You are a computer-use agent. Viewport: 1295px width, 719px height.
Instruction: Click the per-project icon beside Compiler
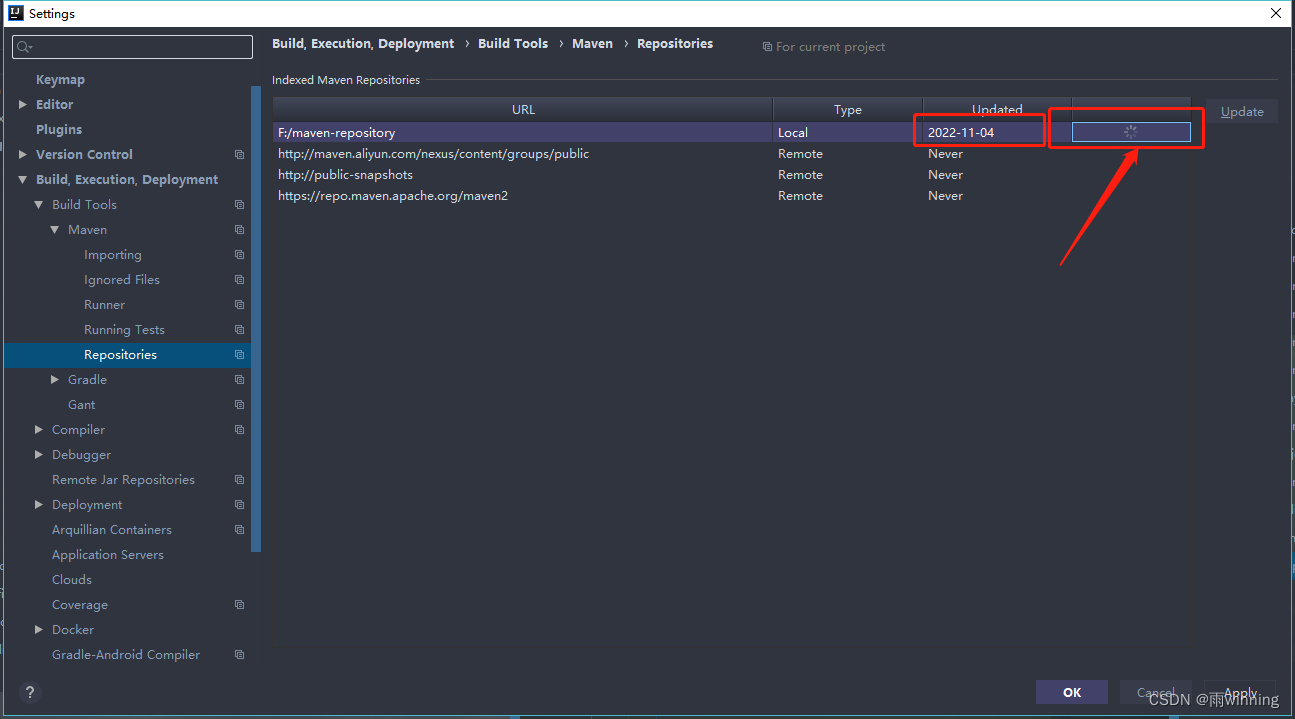click(x=239, y=430)
